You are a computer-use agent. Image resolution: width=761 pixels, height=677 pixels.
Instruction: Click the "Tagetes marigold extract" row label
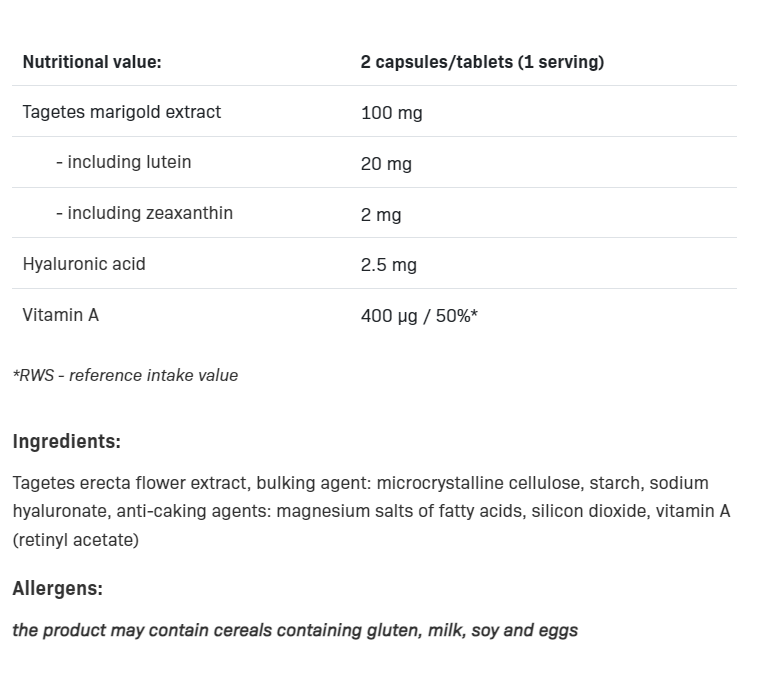point(121,112)
